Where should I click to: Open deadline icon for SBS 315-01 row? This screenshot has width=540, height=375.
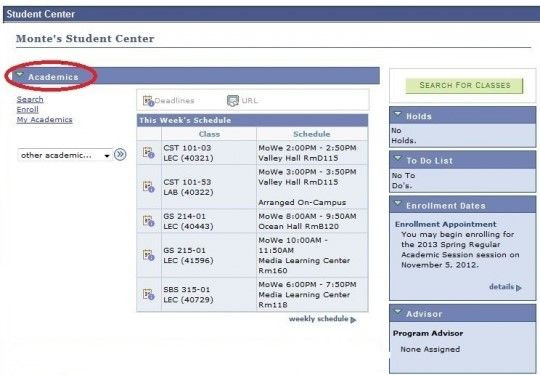coord(148,294)
